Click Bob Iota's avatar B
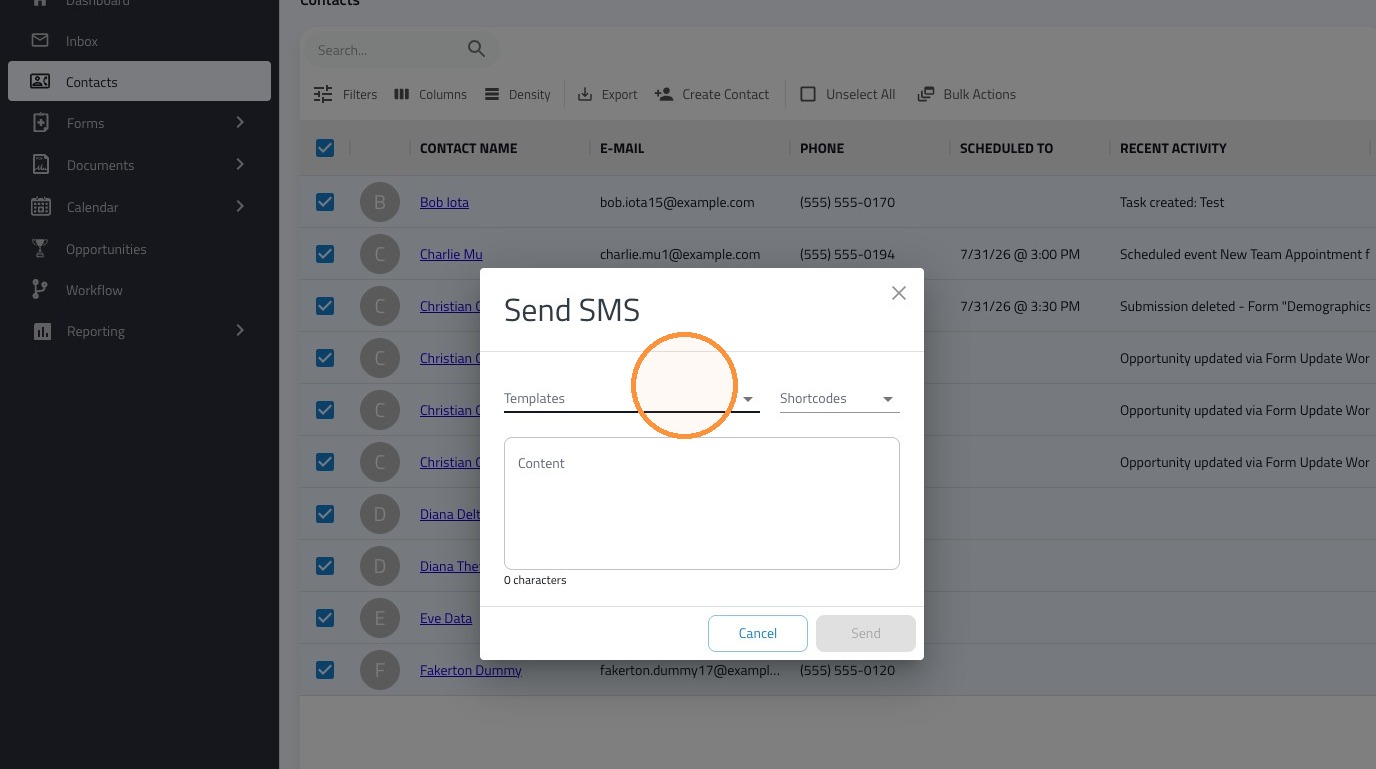The height and width of the screenshot is (769, 1376). 380,202
